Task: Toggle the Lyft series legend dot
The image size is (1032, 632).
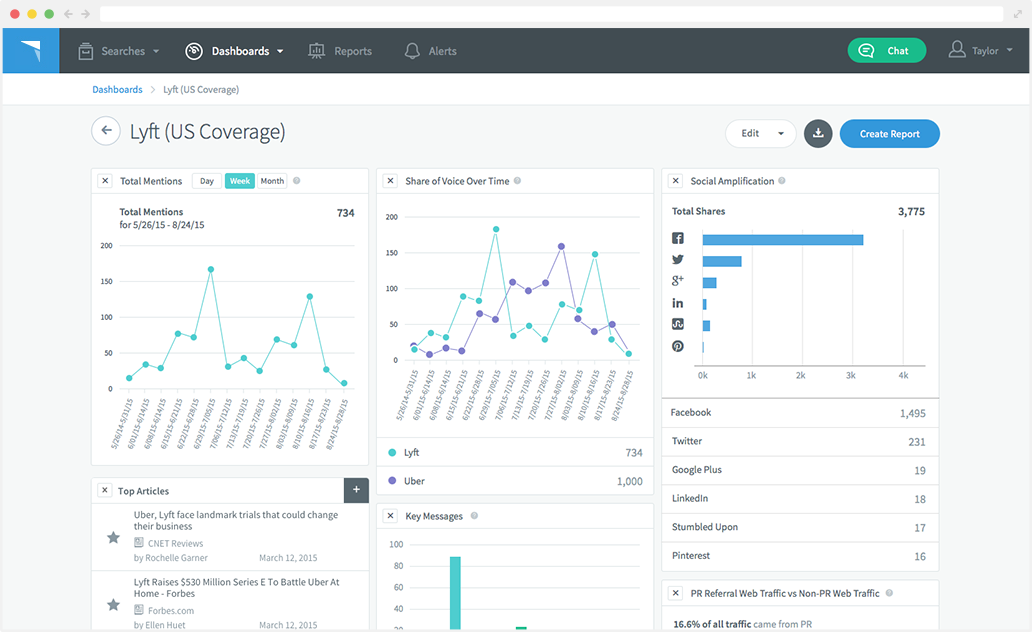Action: point(392,452)
